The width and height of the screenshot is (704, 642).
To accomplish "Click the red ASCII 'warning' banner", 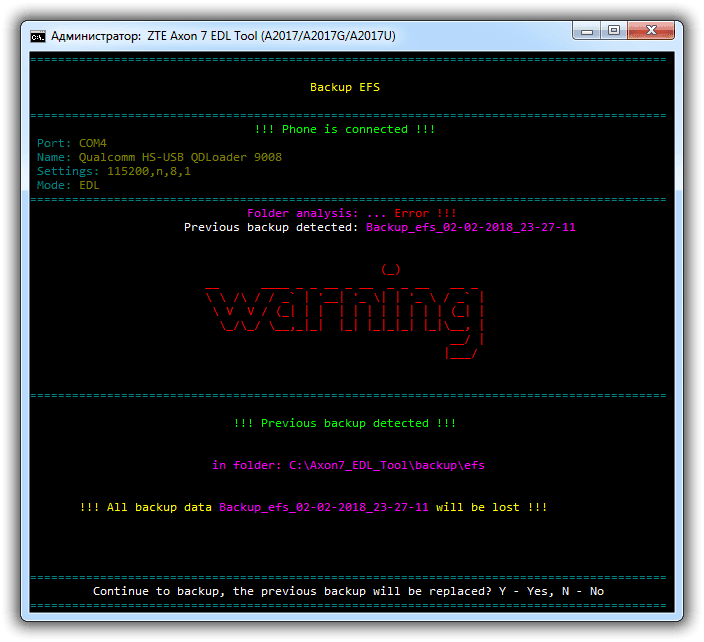I will pyautogui.click(x=345, y=312).
